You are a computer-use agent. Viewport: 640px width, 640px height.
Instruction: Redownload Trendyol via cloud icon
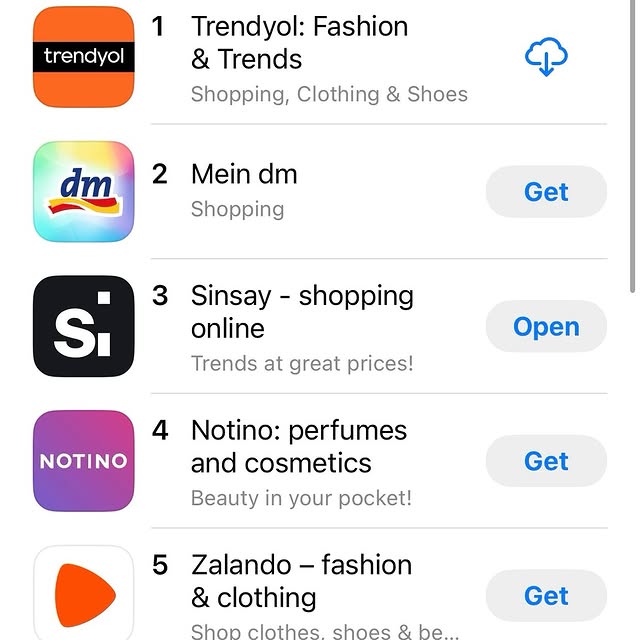546,57
